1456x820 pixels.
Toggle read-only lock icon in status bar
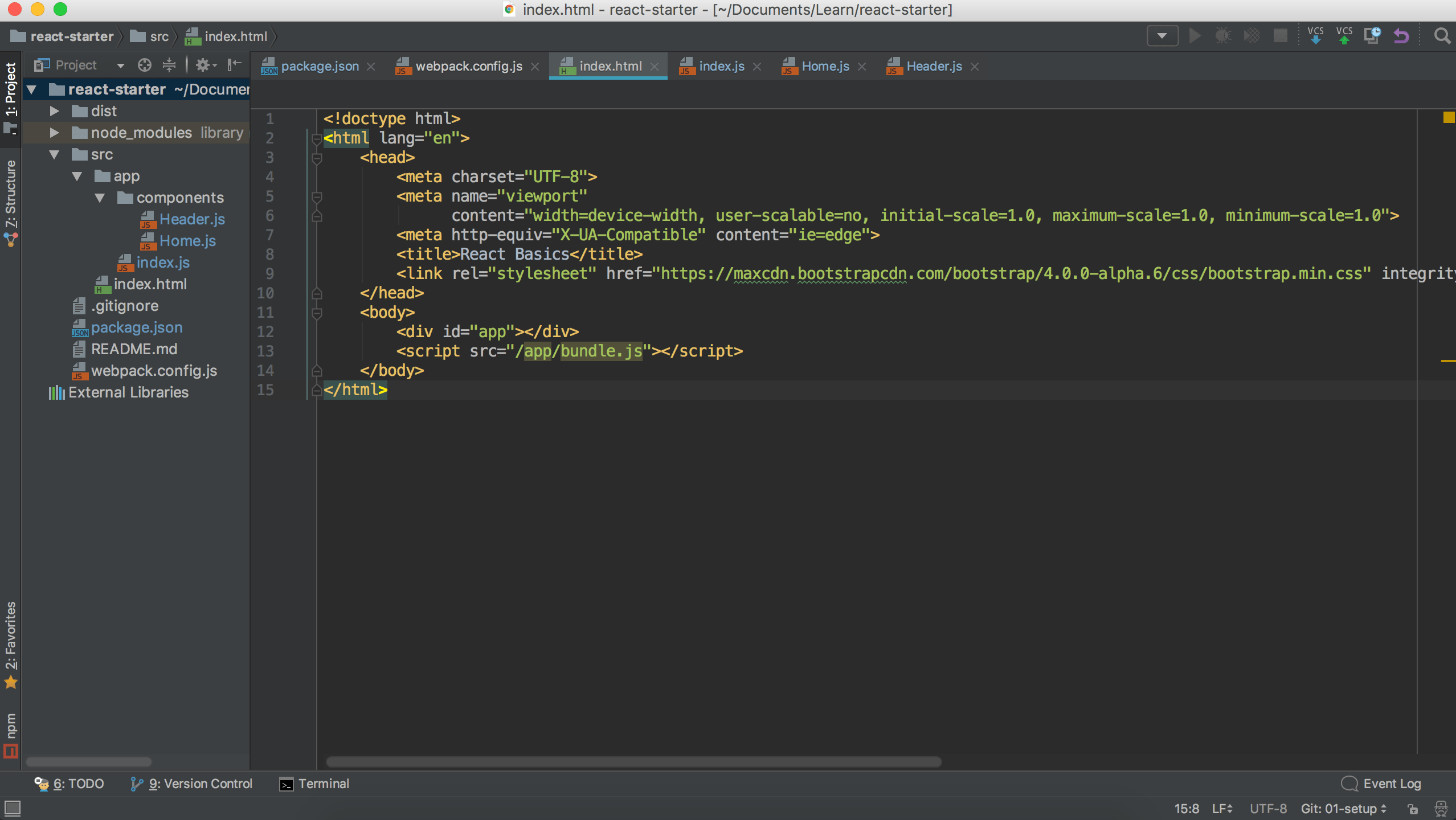1413,809
